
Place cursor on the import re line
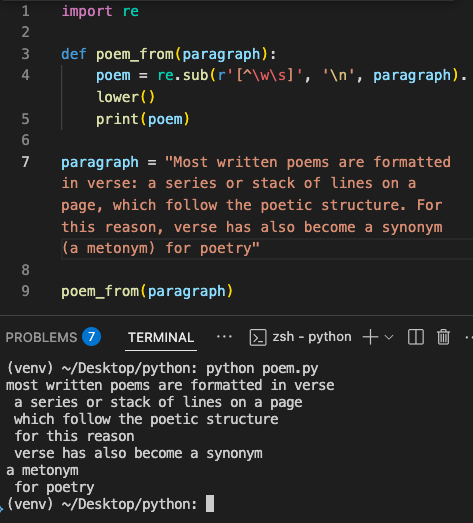100,11
